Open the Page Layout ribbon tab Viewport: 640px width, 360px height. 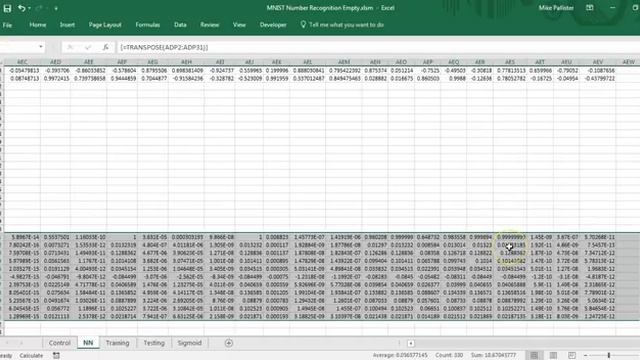click(x=105, y=25)
